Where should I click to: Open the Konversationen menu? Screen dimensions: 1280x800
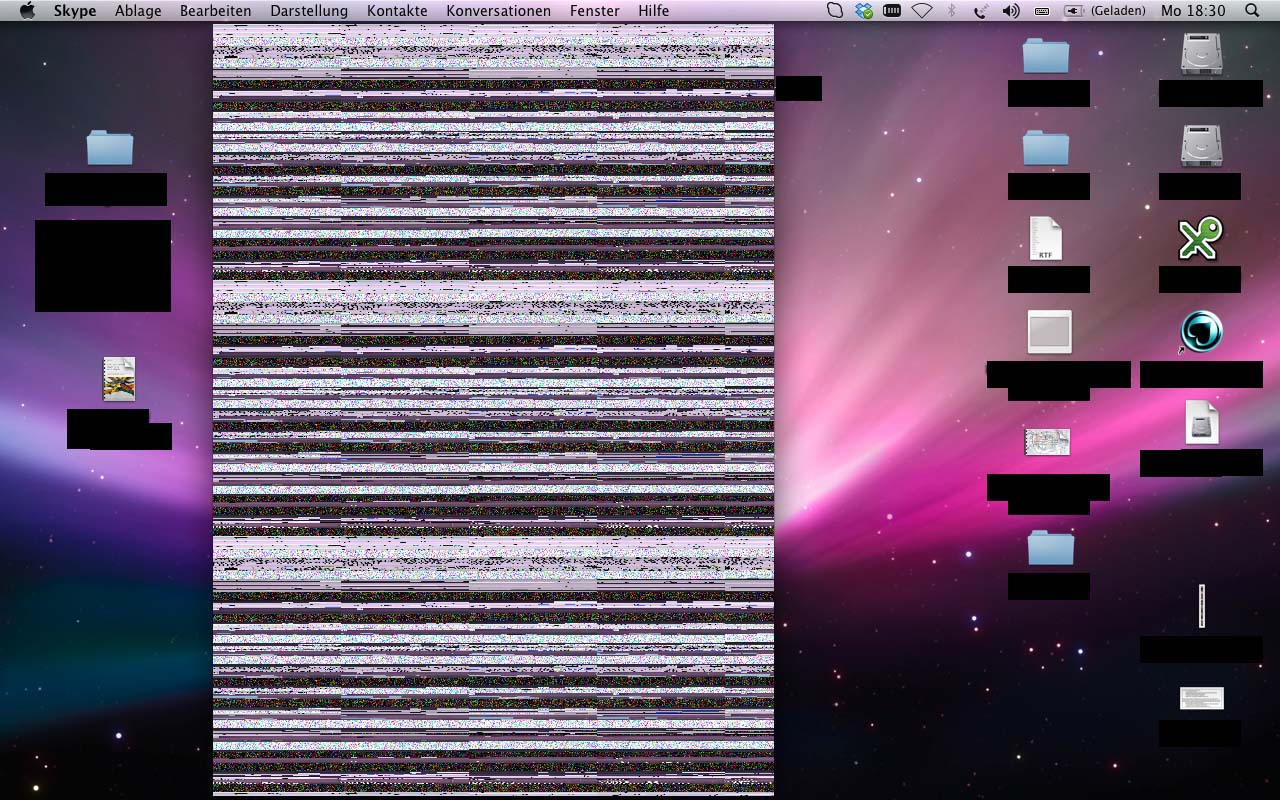pos(498,10)
